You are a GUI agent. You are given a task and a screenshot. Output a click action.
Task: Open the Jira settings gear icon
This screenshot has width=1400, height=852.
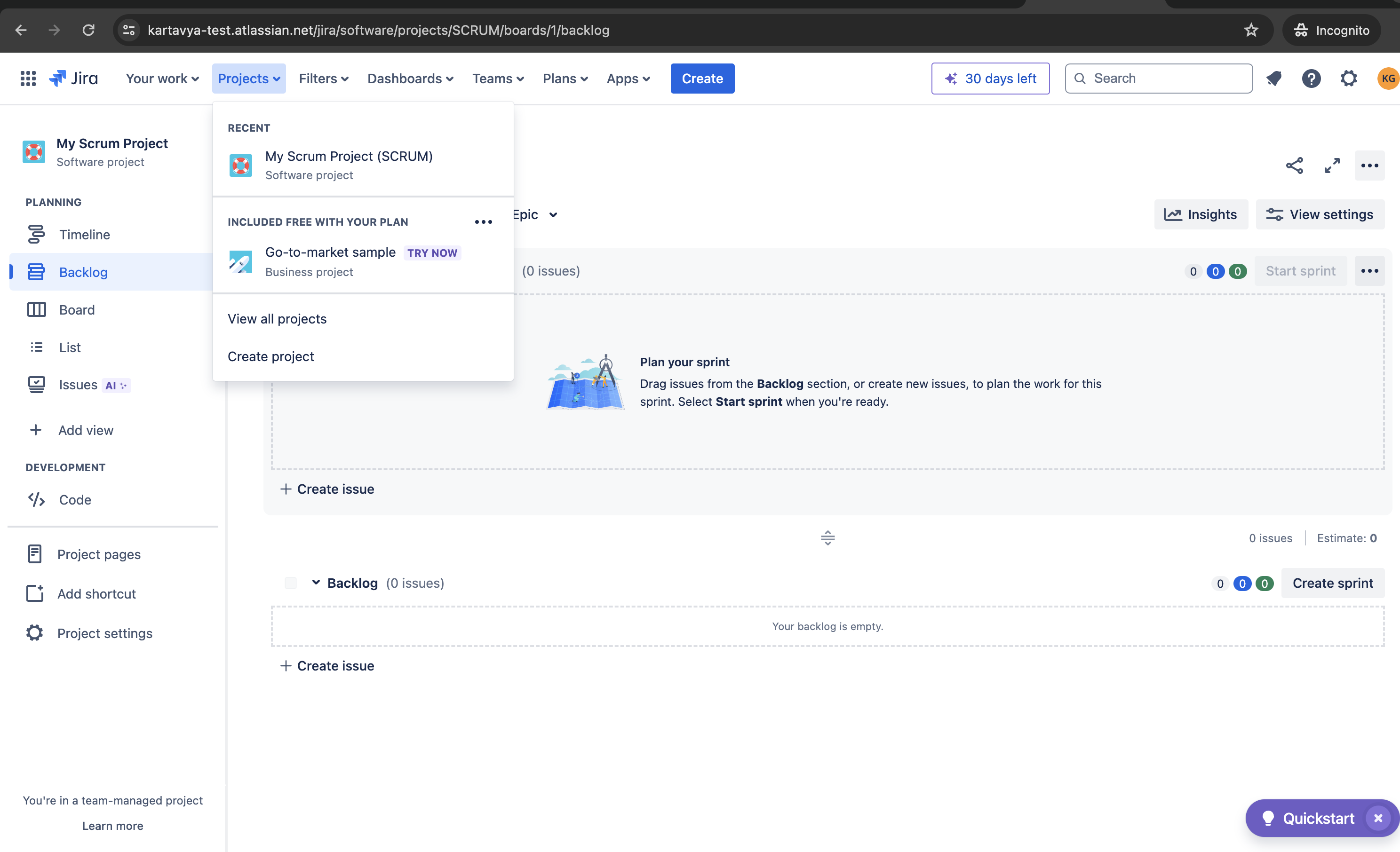1349,79
